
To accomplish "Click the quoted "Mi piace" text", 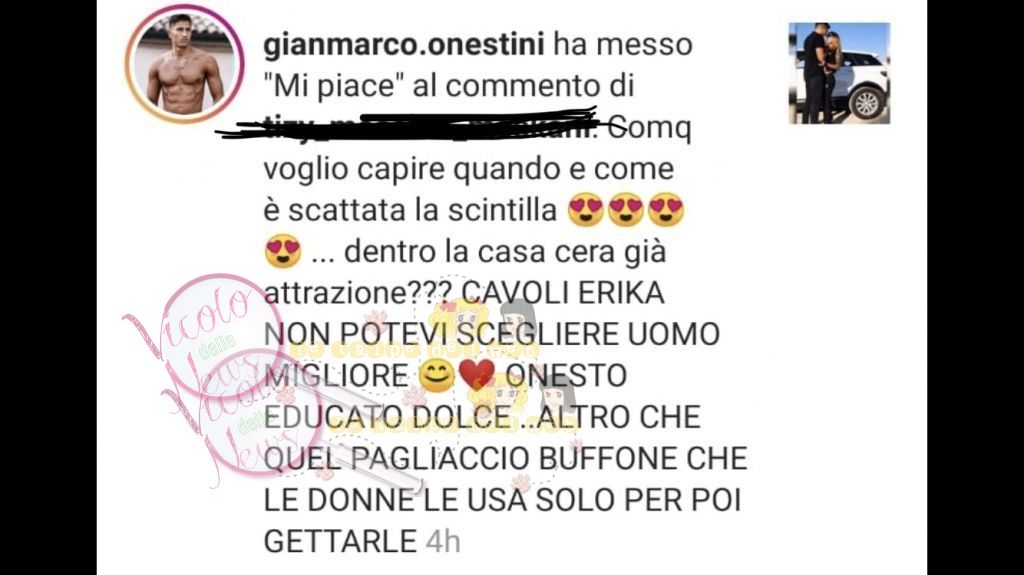I will click(x=333, y=86).
